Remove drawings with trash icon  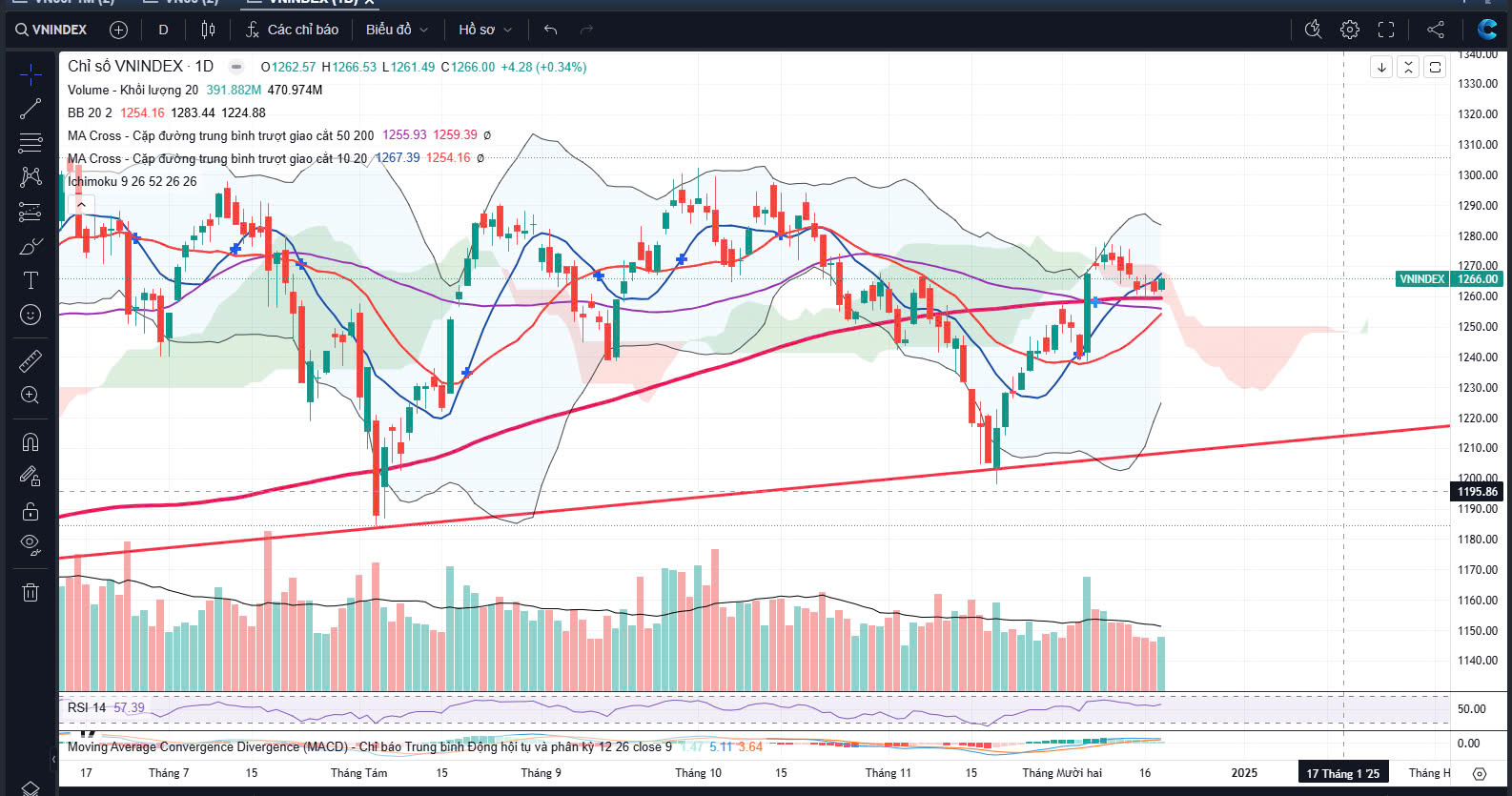[x=31, y=592]
